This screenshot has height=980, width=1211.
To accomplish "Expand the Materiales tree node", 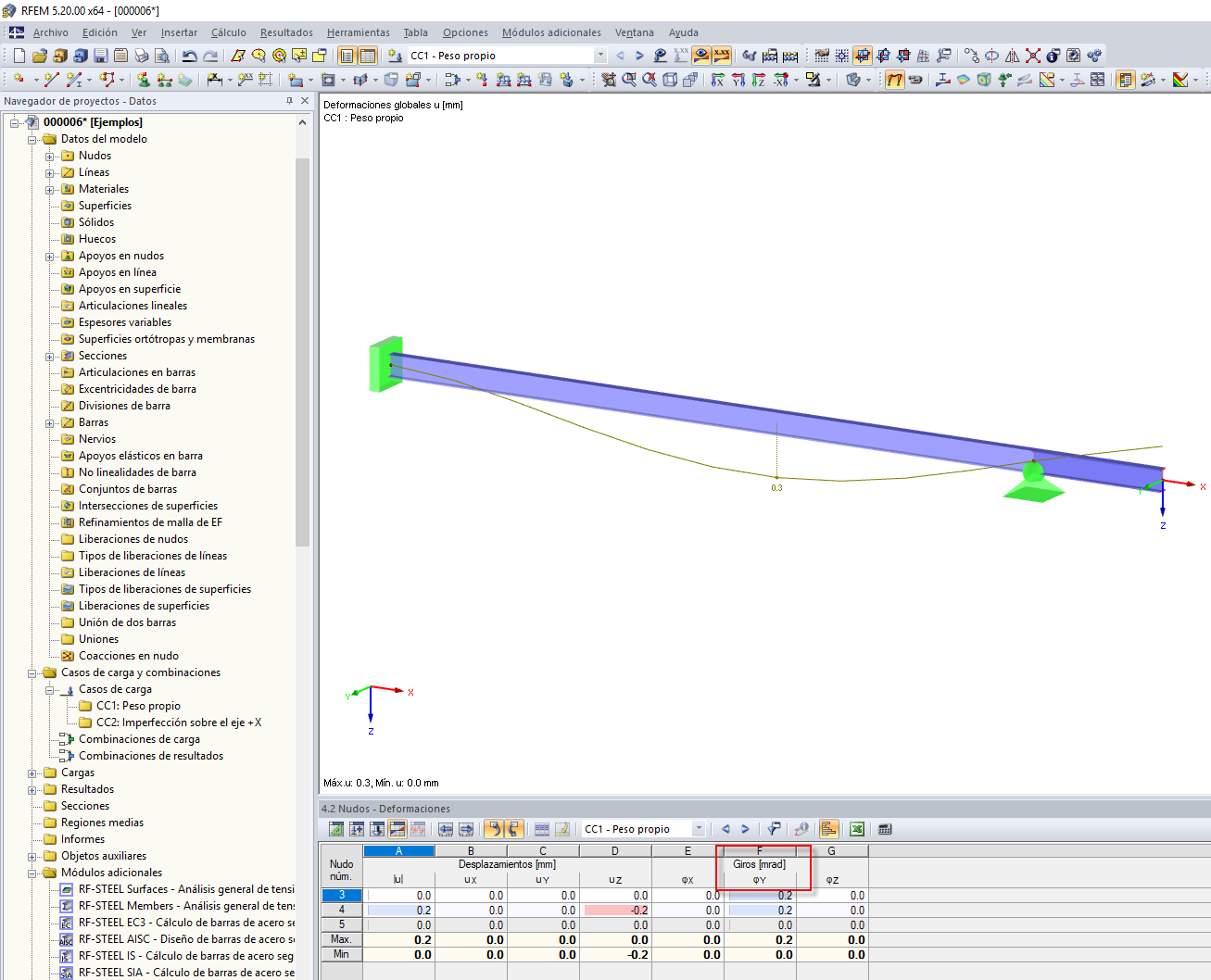I will coord(50,189).
